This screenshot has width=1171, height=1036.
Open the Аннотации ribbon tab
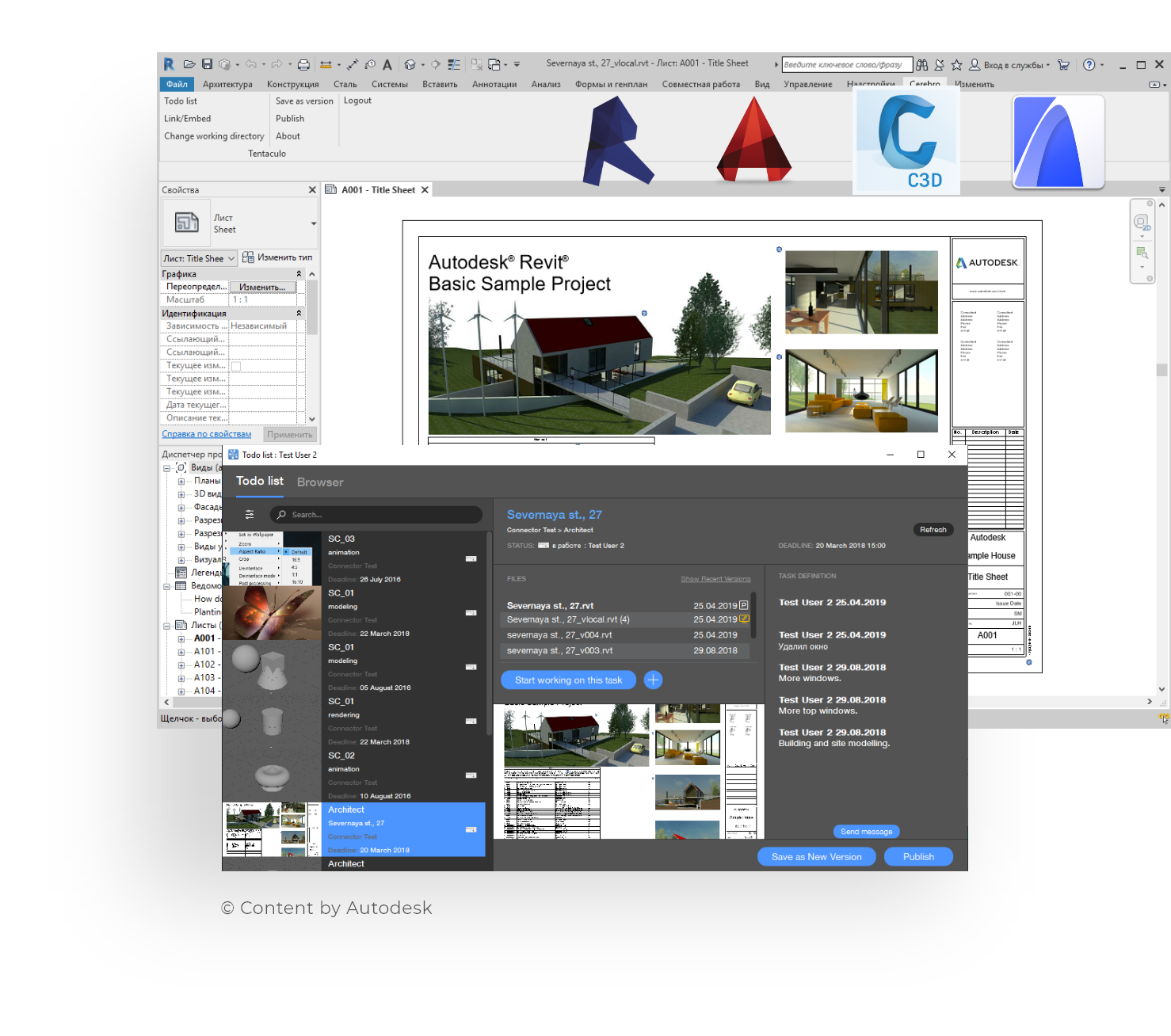pyautogui.click(x=494, y=84)
